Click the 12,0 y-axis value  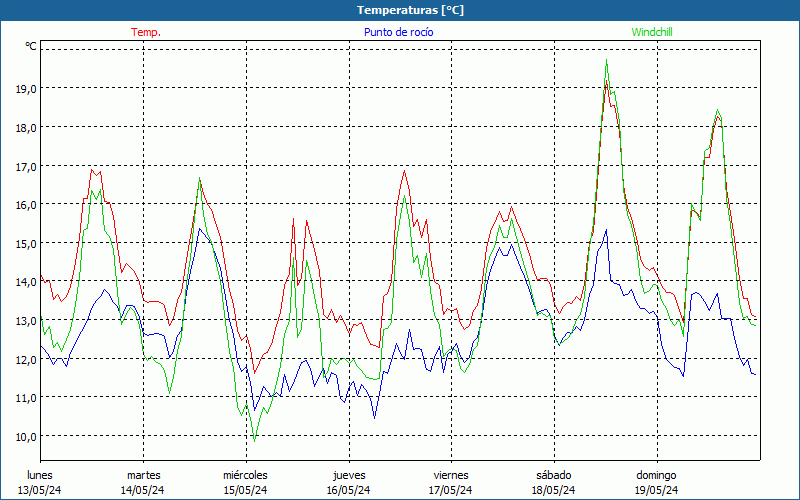coord(27,359)
